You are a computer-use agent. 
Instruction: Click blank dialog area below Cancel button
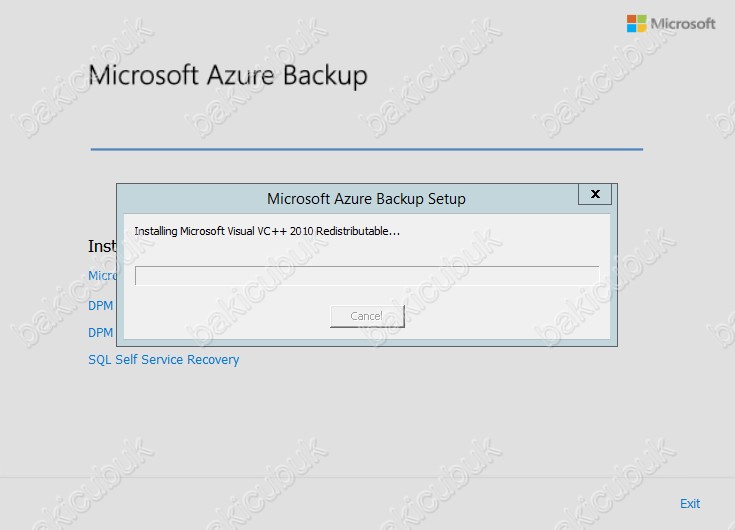point(367,333)
